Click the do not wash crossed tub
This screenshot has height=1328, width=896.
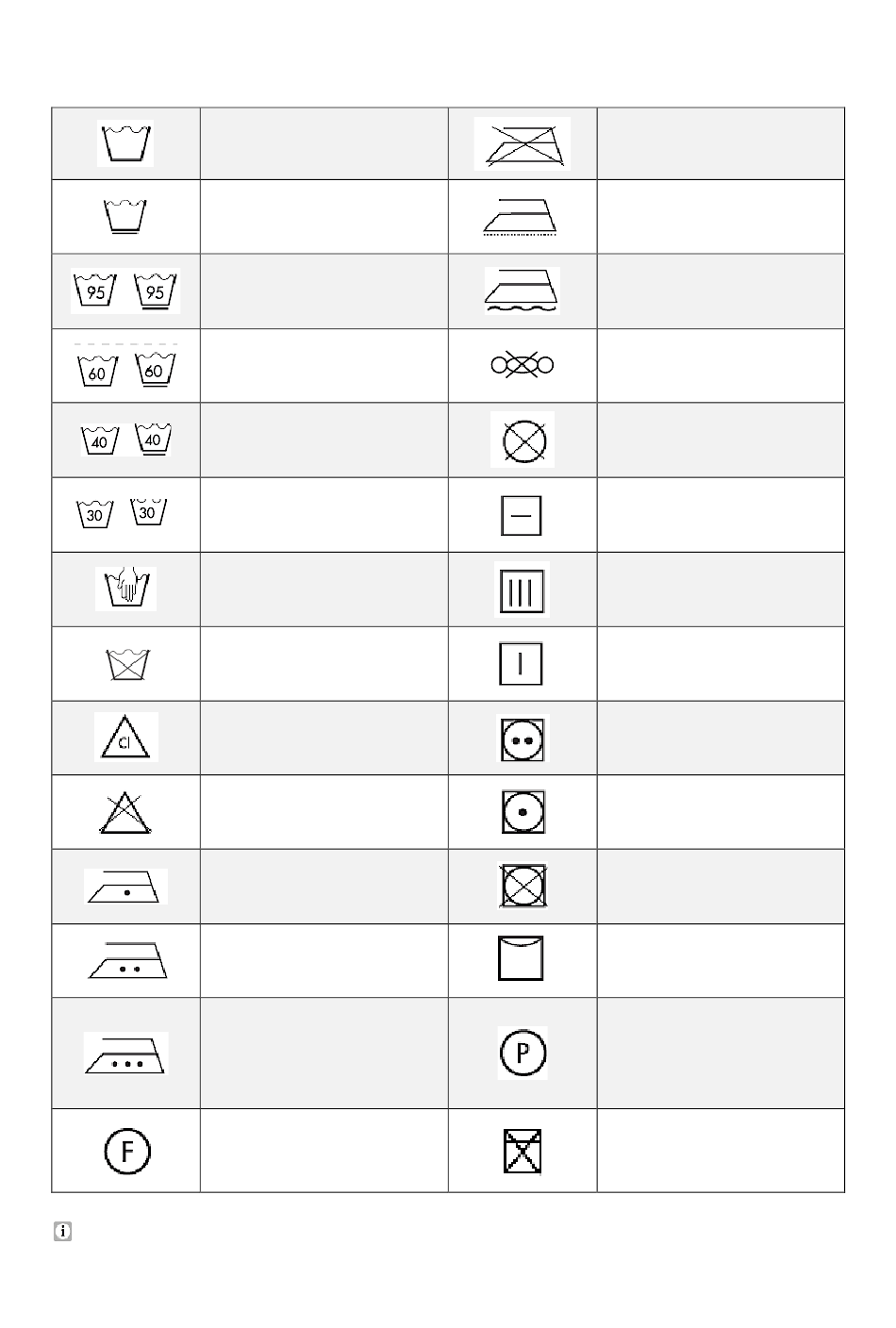coord(125,664)
